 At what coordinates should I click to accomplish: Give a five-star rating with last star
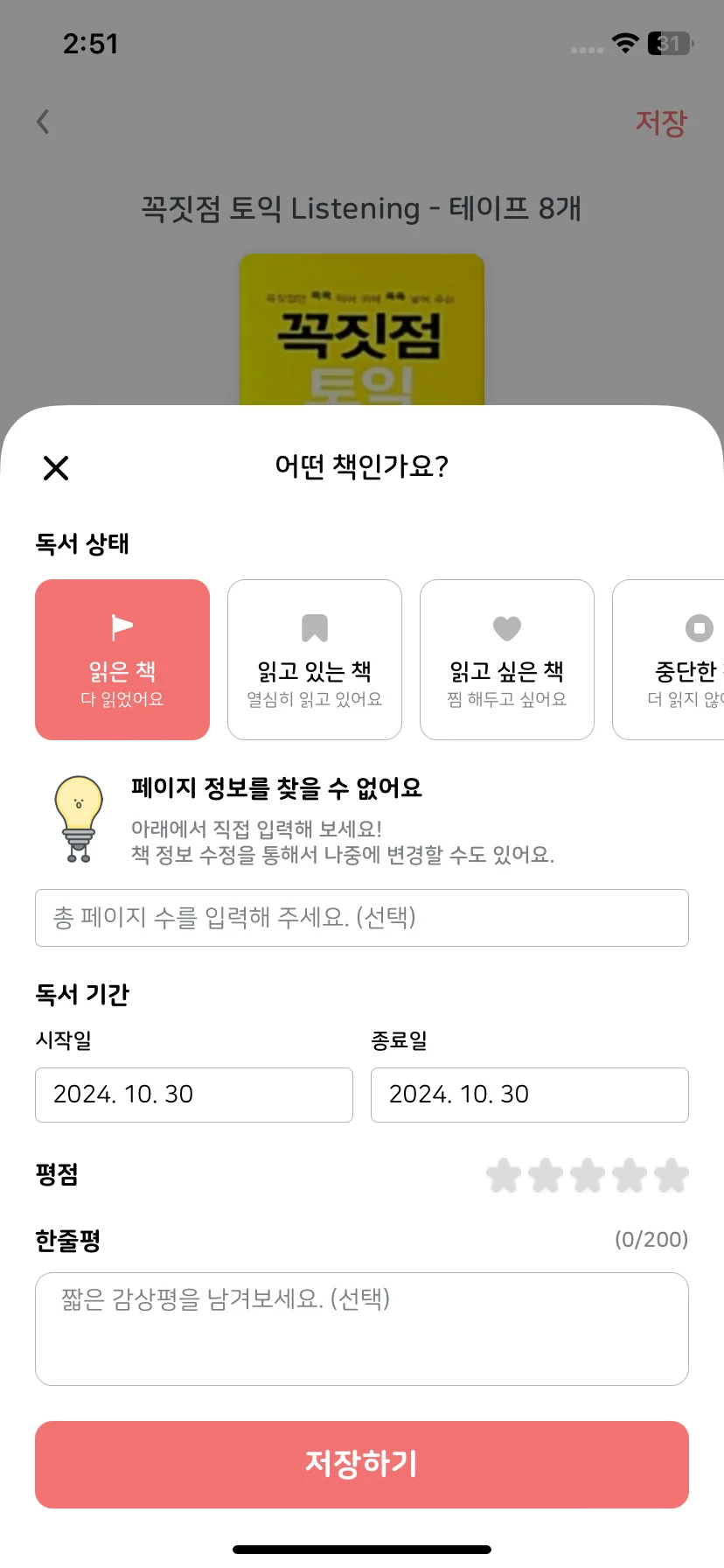[x=671, y=1175]
